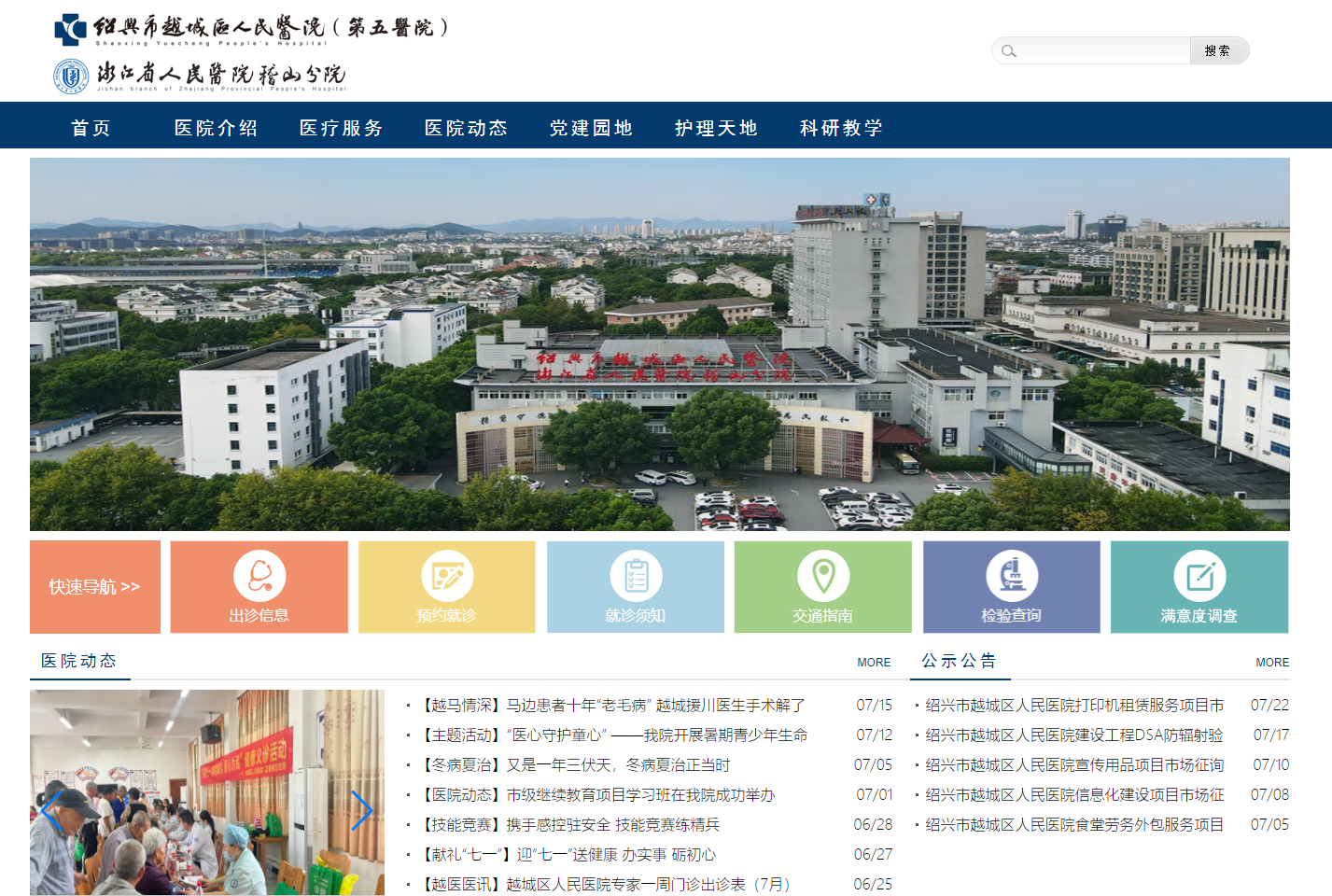Open notice 宣传用品项目市场征询
The width and height of the screenshot is (1332, 896).
coord(1074,765)
